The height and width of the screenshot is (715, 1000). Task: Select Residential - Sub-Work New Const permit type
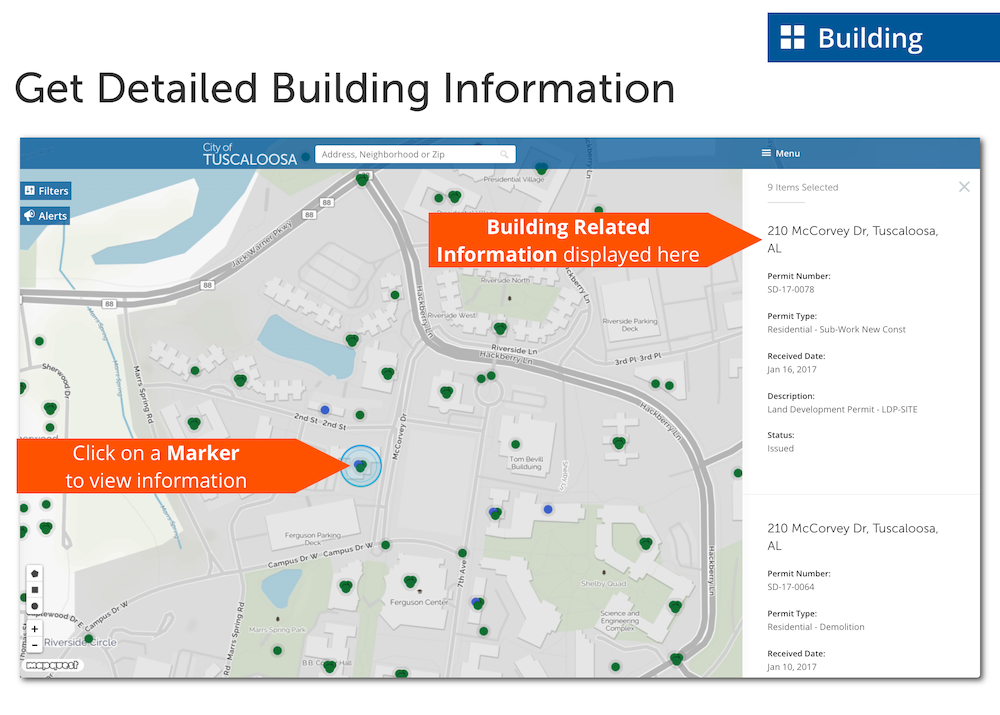836,330
